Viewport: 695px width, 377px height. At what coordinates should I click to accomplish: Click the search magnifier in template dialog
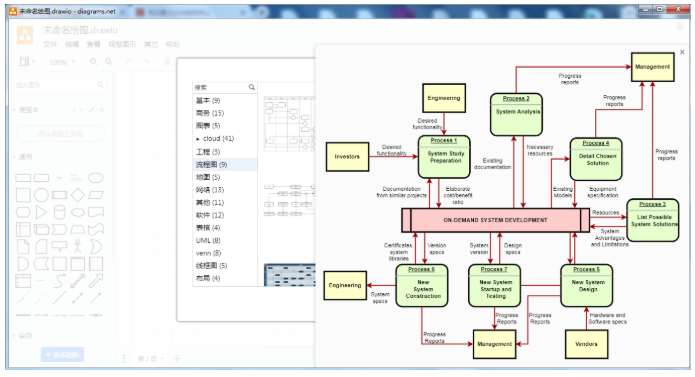point(252,87)
